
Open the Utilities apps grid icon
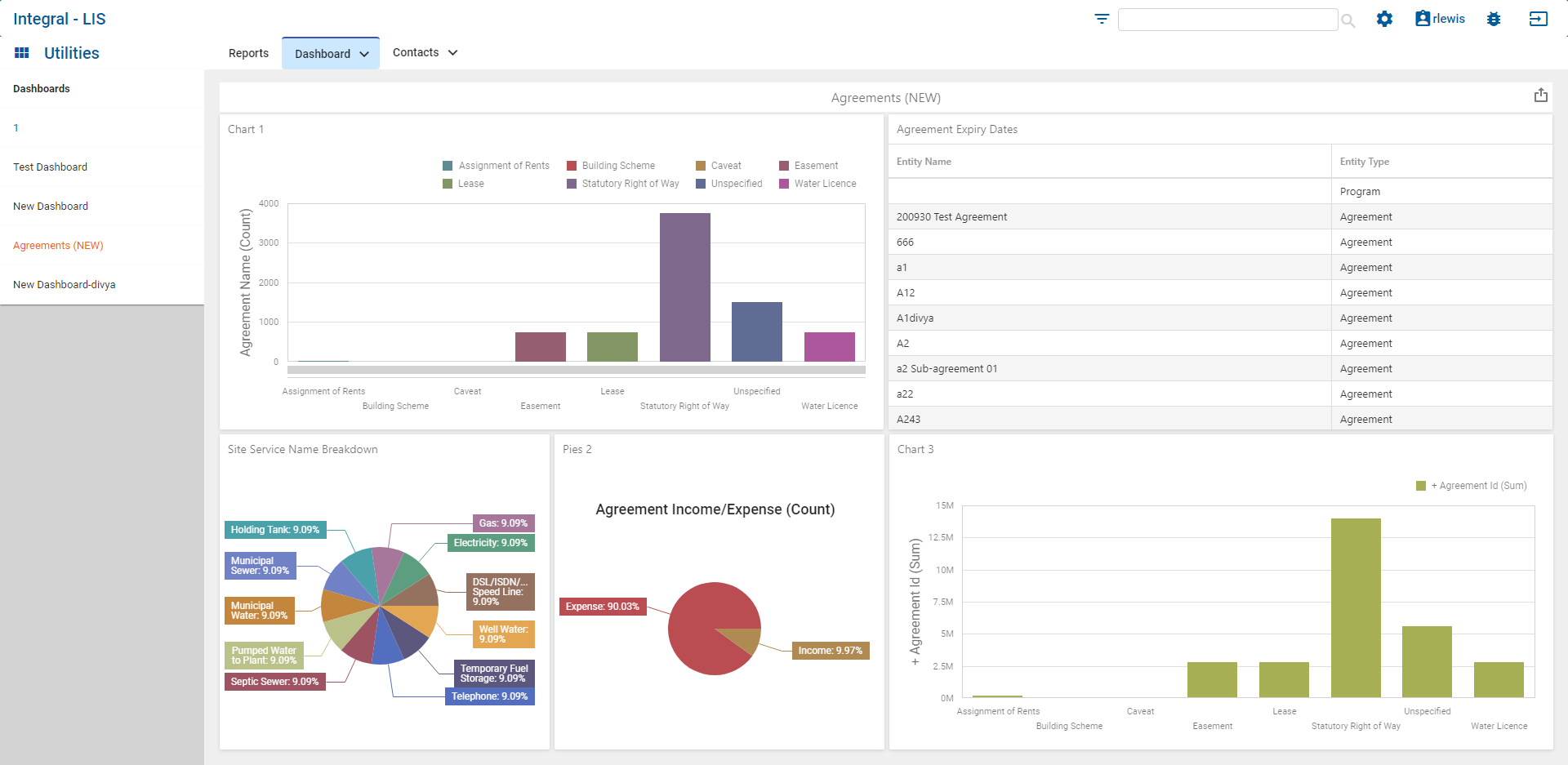22,53
